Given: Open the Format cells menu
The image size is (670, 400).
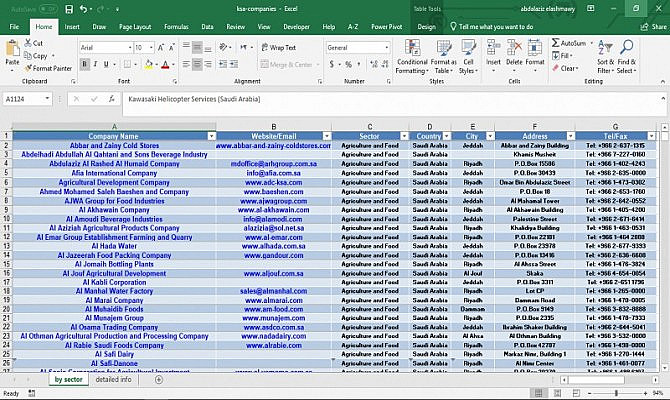Looking at the screenshot, I should pos(535,56).
